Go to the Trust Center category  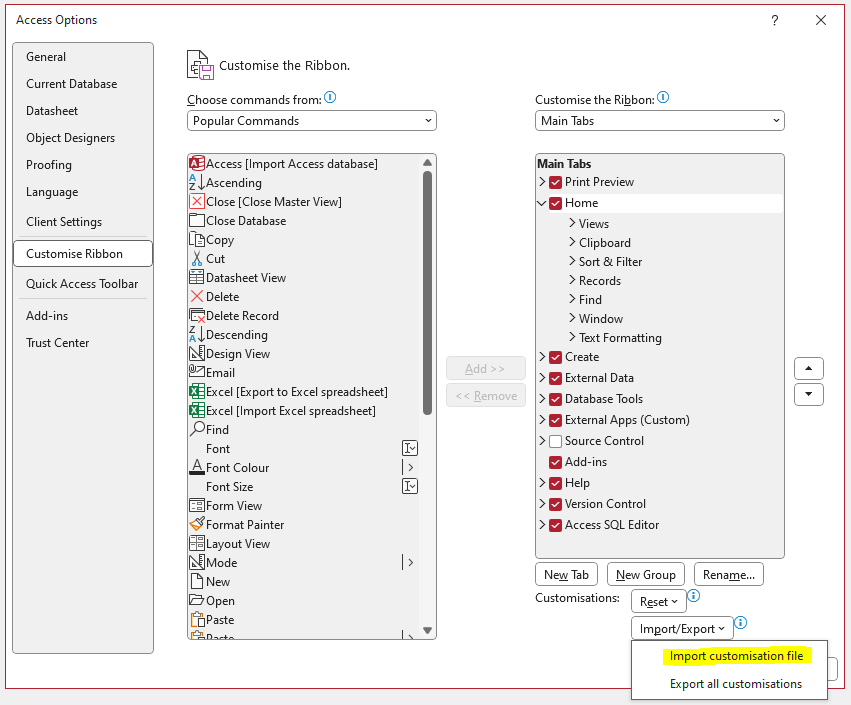[x=83, y=342]
